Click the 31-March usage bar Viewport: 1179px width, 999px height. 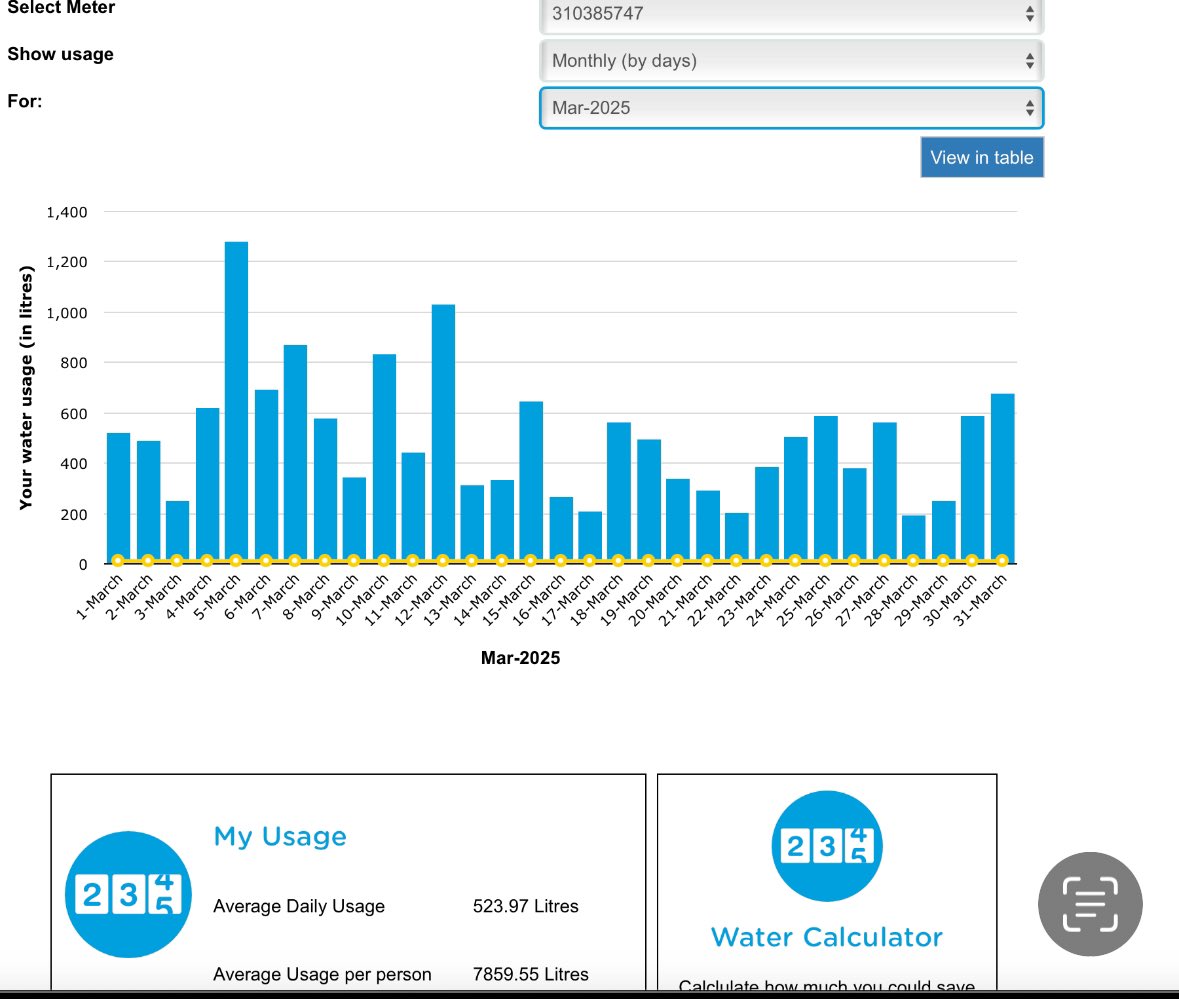[x=1002, y=478]
